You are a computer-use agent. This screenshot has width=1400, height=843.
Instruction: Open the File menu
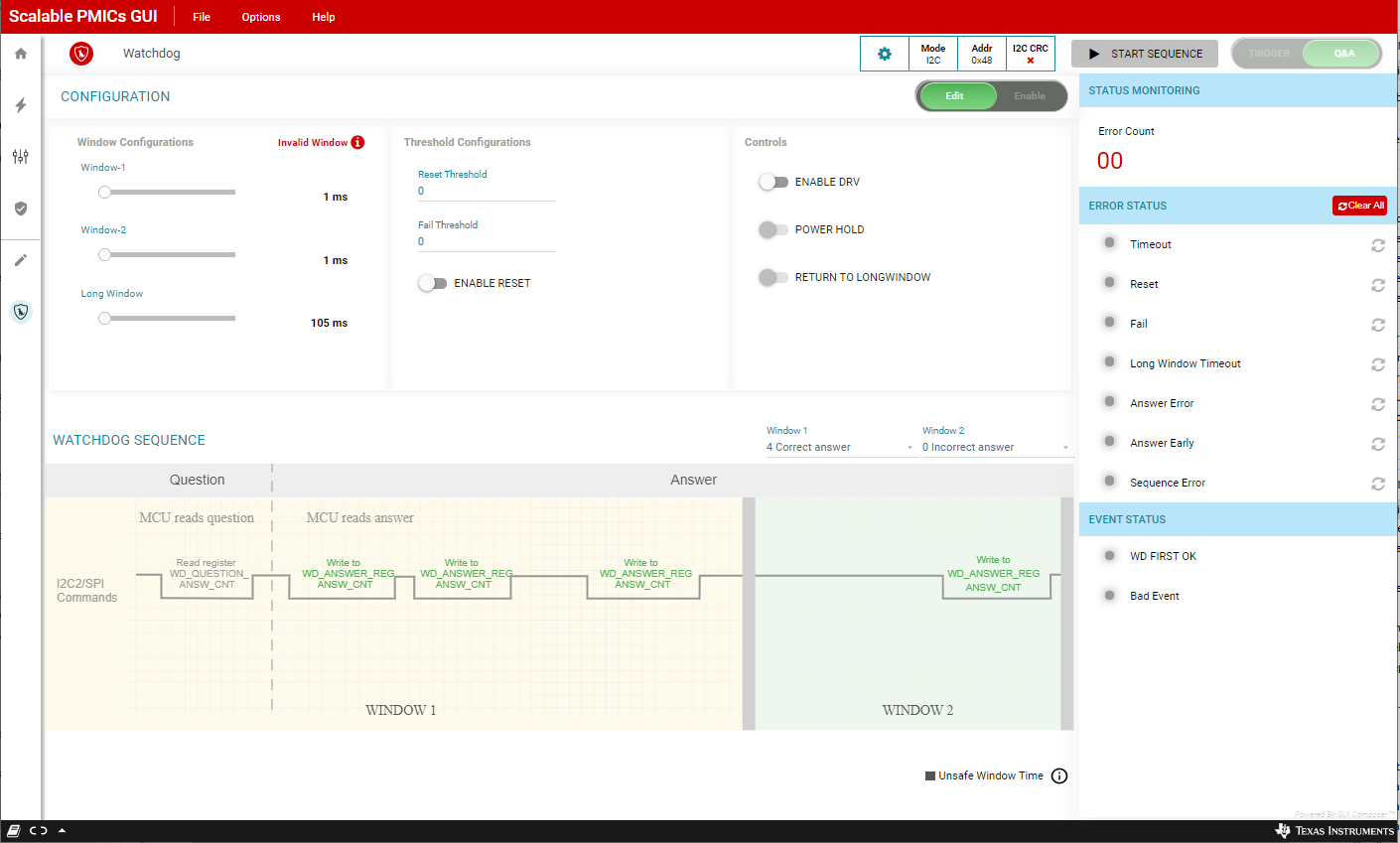pyautogui.click(x=202, y=17)
